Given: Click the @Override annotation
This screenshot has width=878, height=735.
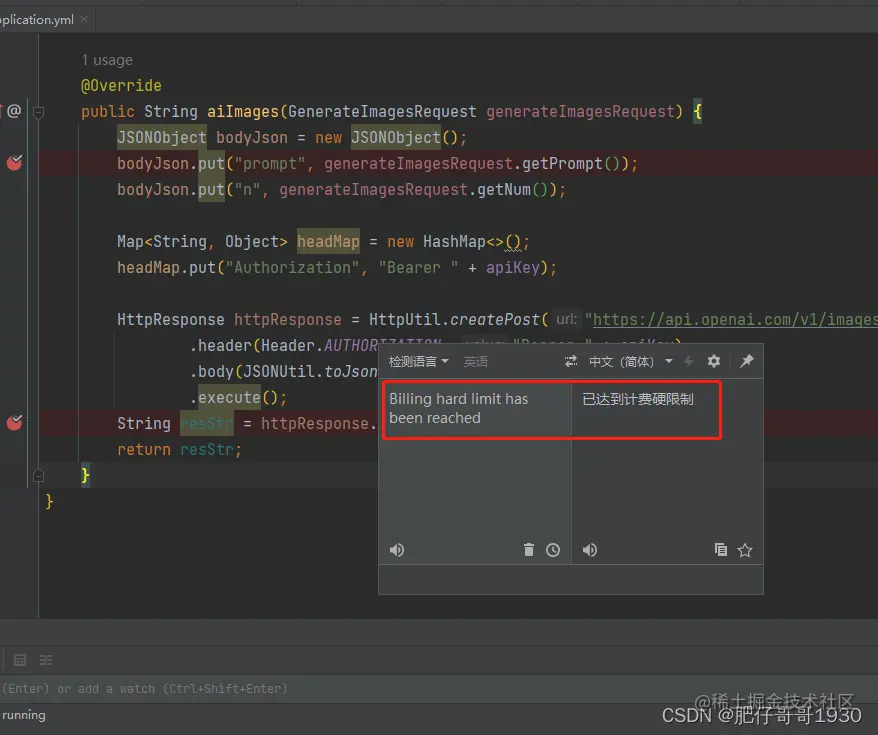Looking at the screenshot, I should coord(121,86).
